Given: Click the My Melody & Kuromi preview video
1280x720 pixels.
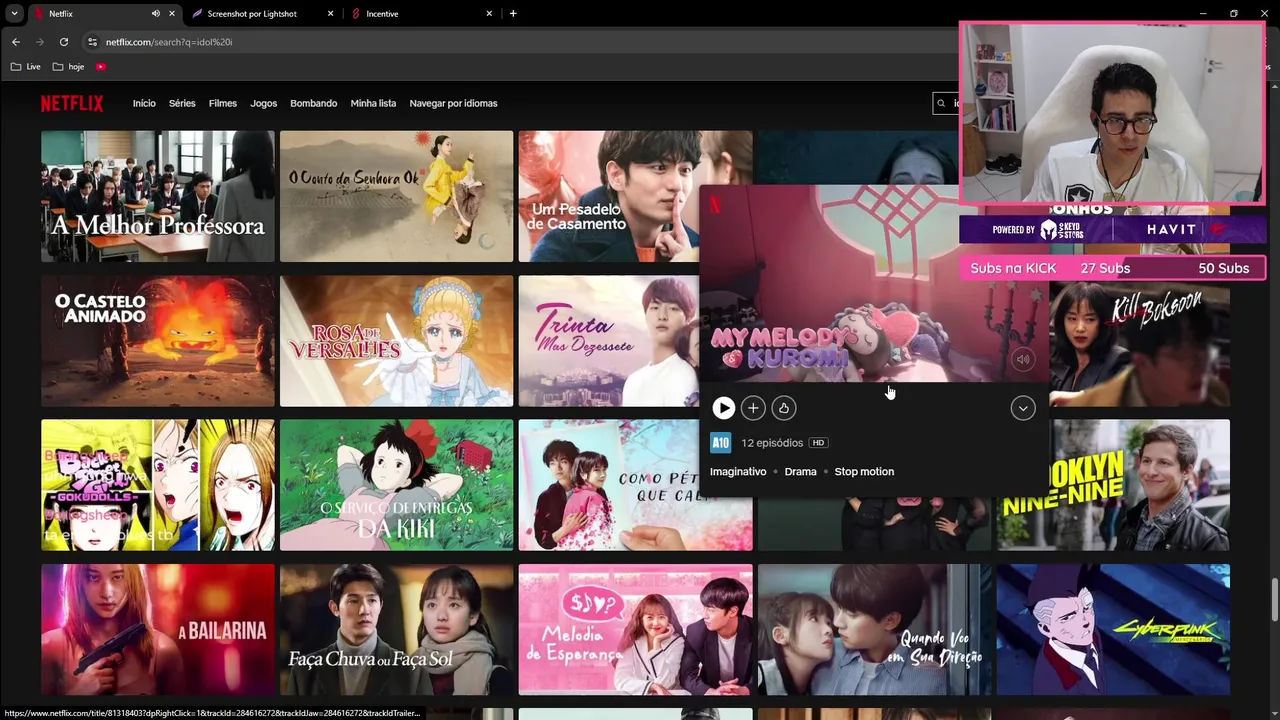Looking at the screenshot, I should (x=874, y=283).
